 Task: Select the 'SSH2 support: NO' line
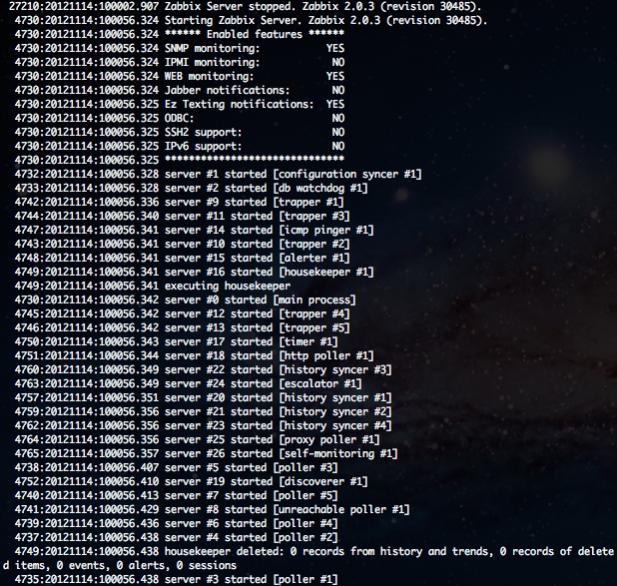pyautogui.click(x=179, y=132)
